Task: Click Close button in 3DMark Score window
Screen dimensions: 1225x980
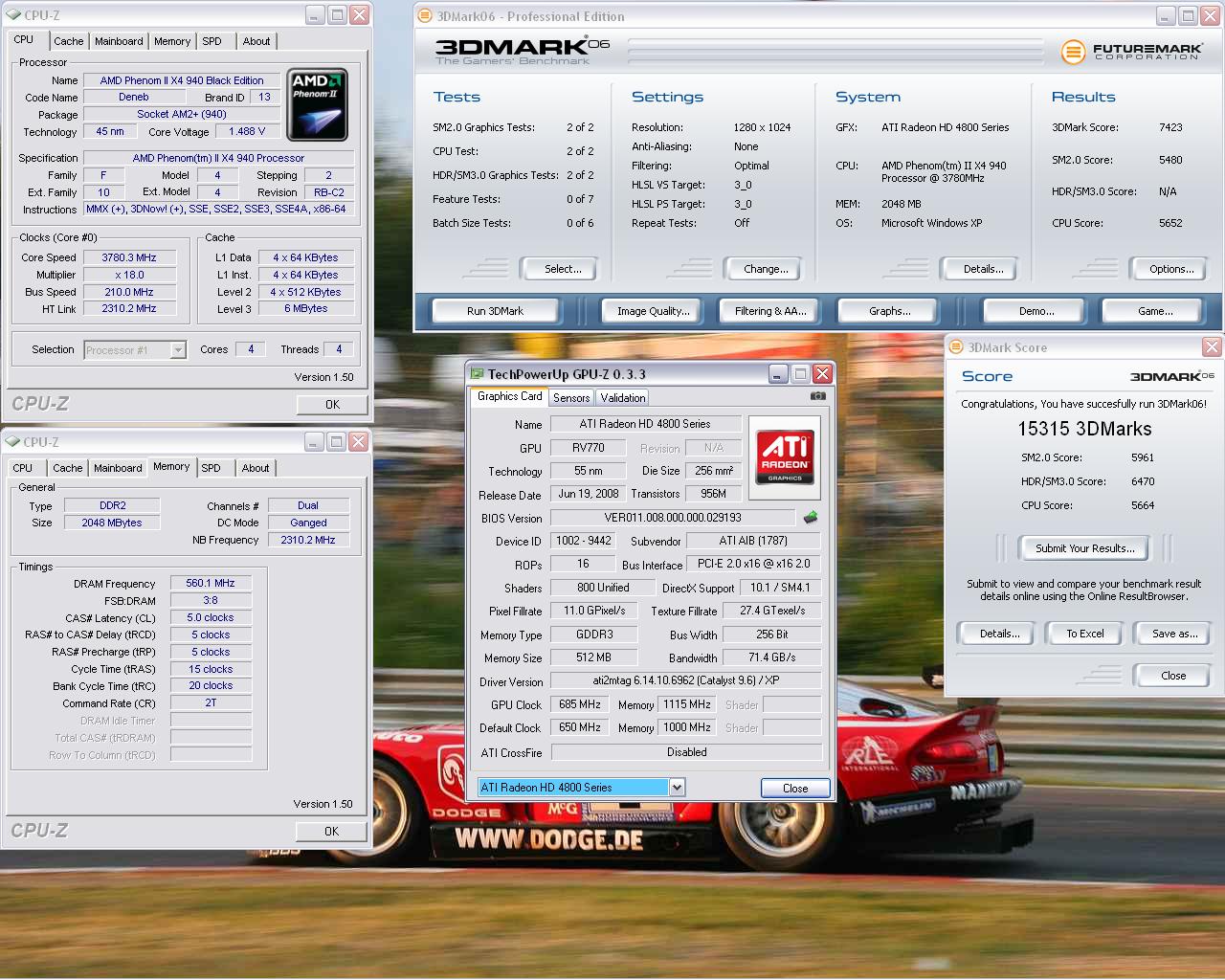Action: coord(1173,676)
